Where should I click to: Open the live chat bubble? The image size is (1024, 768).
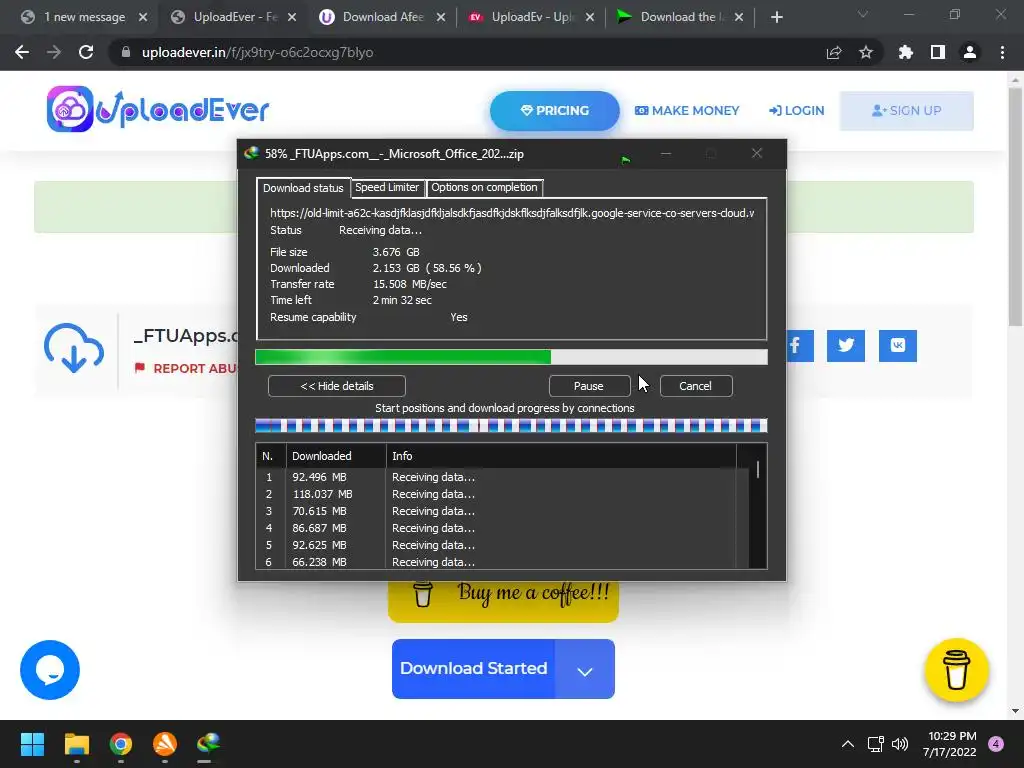coord(50,670)
